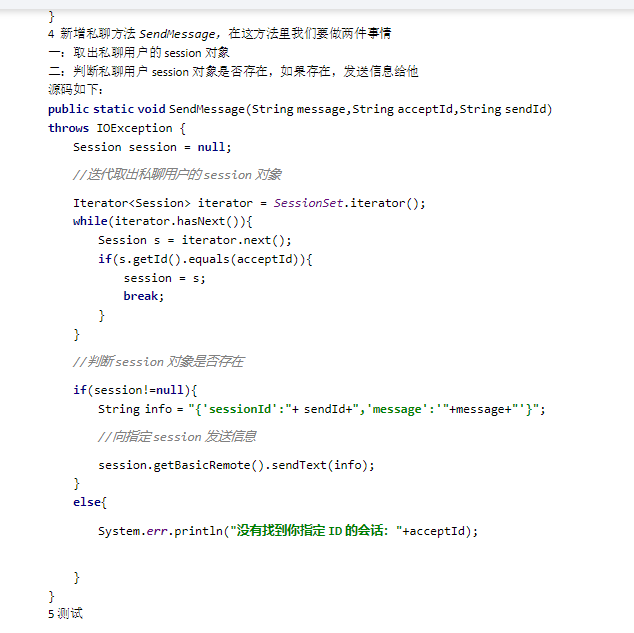The image size is (634, 633).
Task: Click the 'session = s;' assignment line
Action: tap(165, 278)
